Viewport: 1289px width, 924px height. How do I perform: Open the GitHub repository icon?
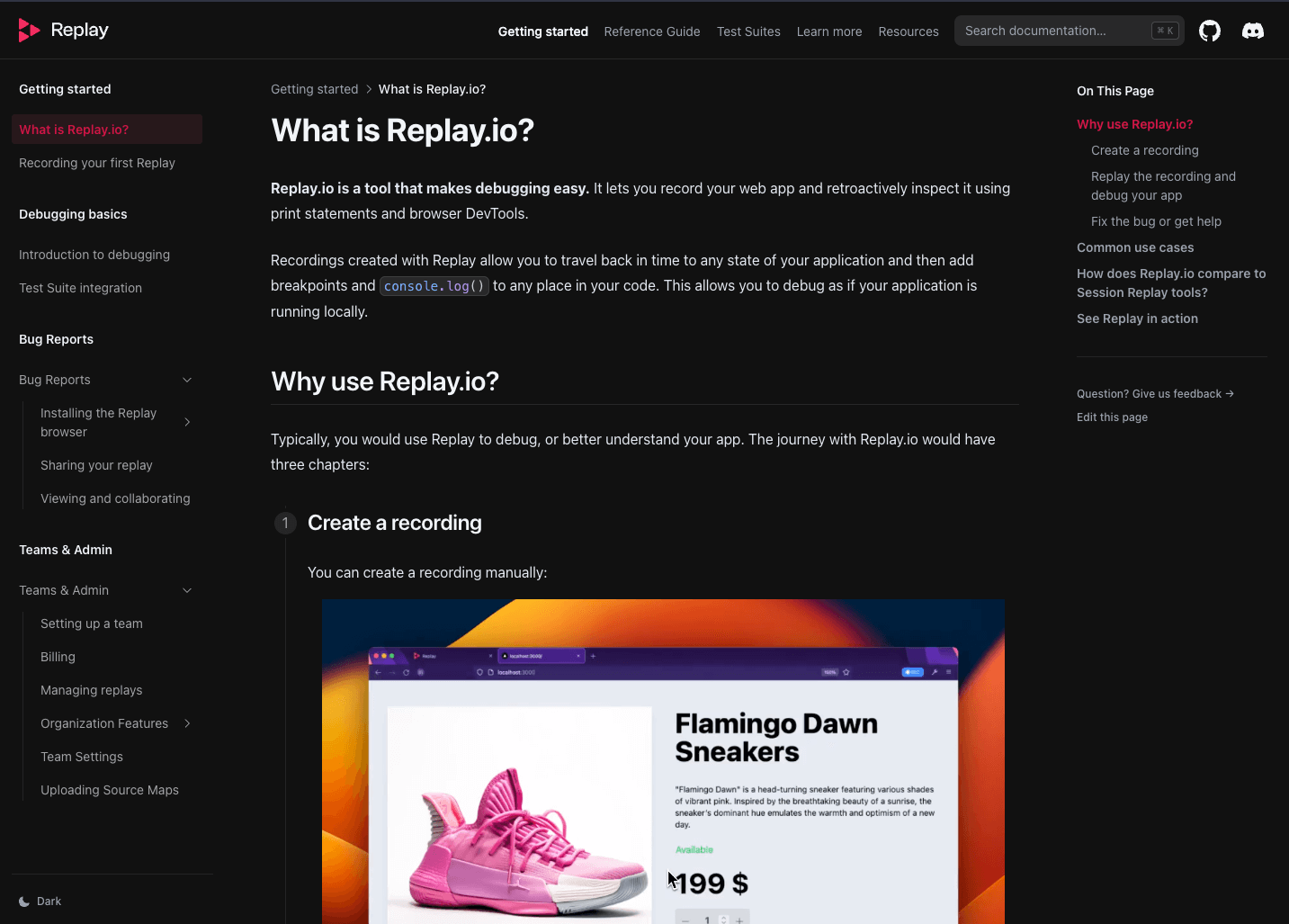pos(1210,31)
